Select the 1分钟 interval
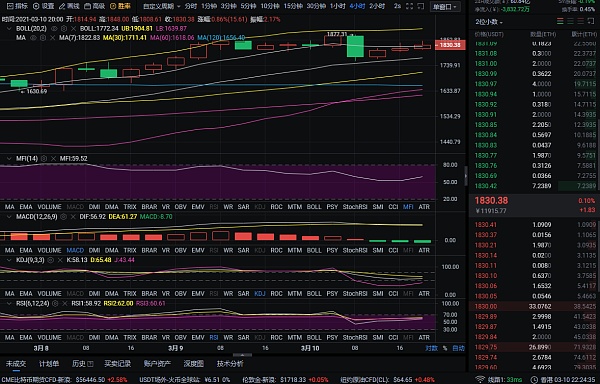The image size is (600, 384). [x=209, y=6]
